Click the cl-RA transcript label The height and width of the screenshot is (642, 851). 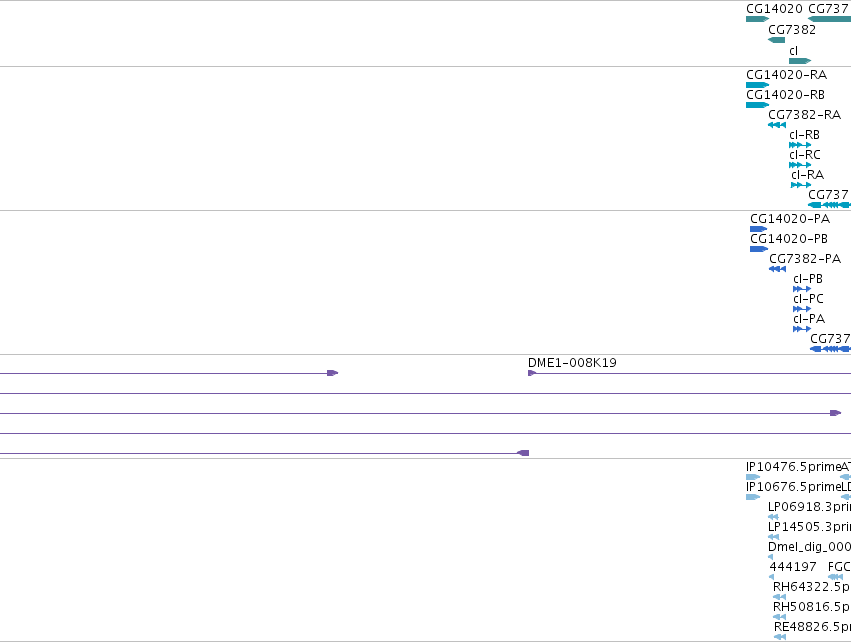[808, 175]
